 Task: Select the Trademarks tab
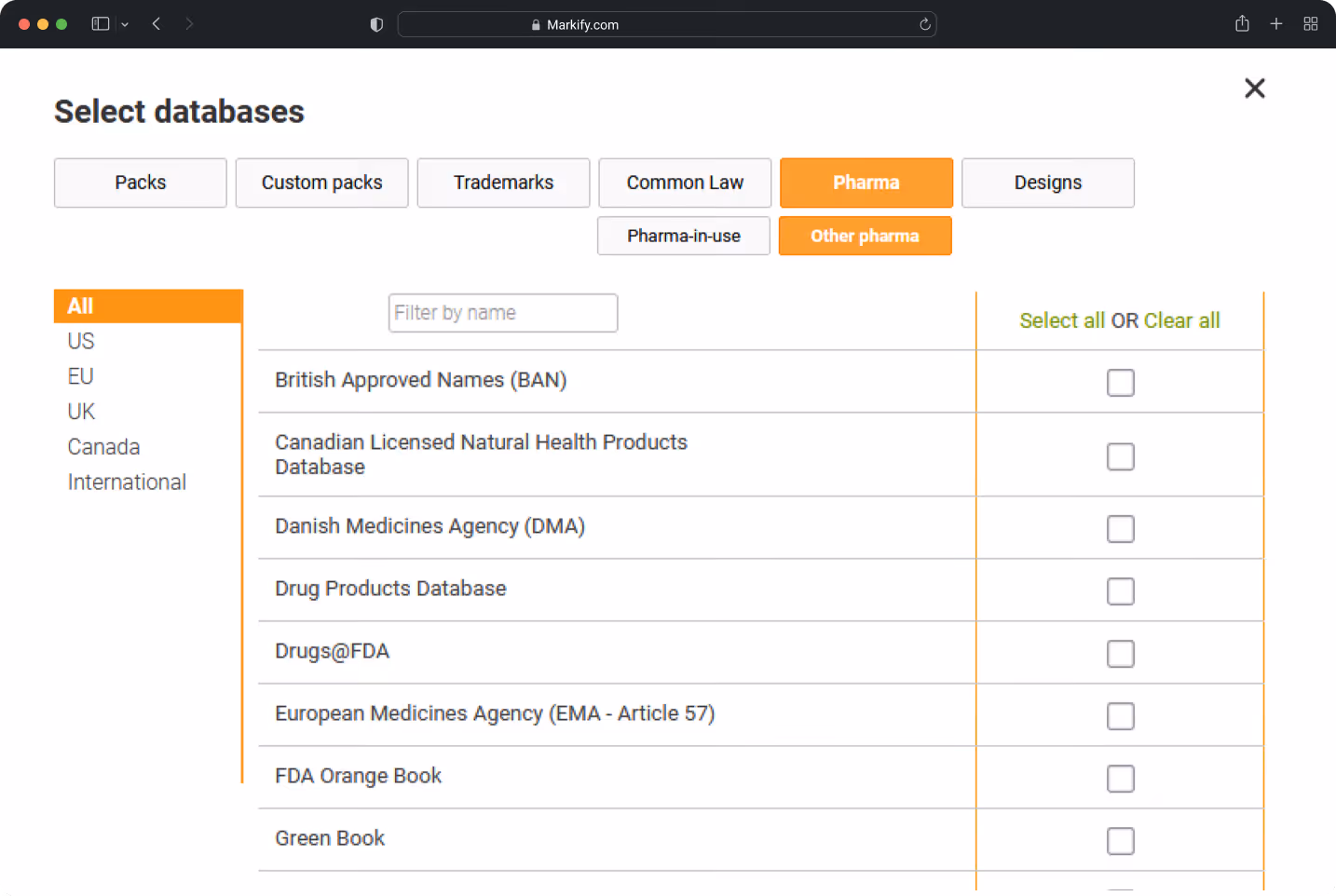504,183
